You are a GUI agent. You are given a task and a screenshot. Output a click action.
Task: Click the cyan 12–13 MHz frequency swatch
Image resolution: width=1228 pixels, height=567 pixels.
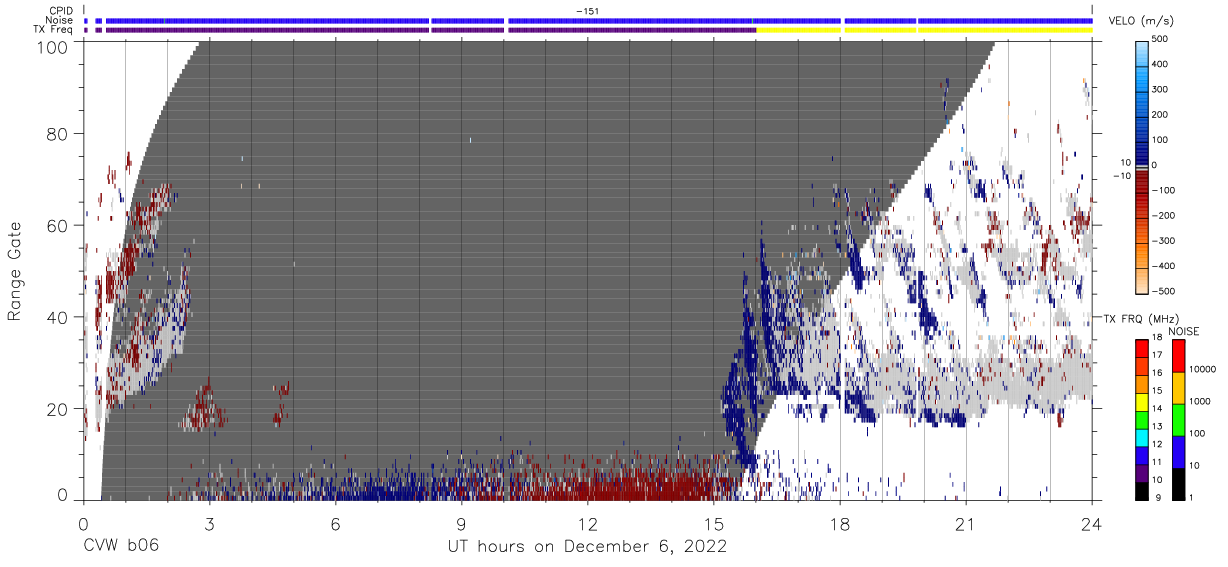coord(1142,438)
